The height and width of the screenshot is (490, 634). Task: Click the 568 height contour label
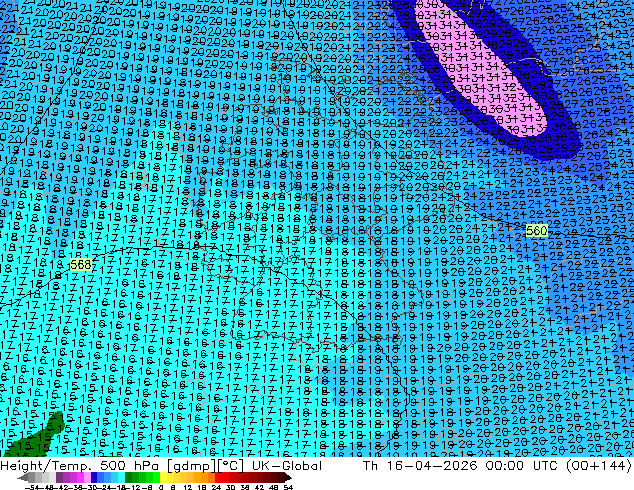coord(81,265)
